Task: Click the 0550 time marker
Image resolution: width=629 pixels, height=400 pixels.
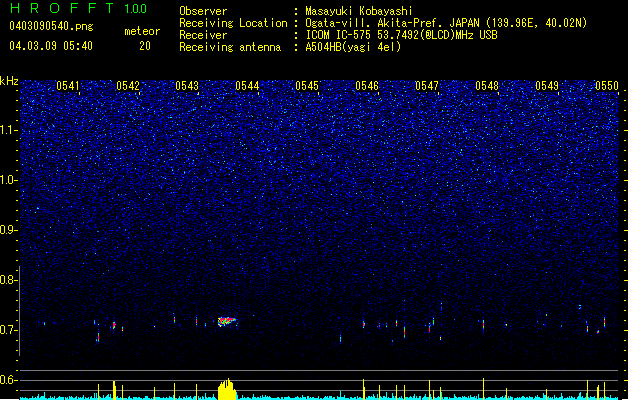Action: 607,86
